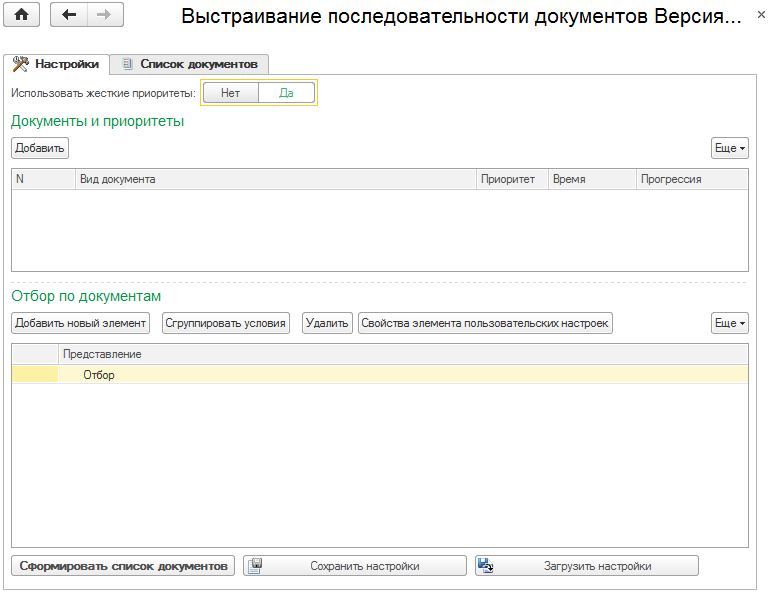The image size is (769, 592).
Task: Open Еще dropdown in the filter section
Action: 729,323
